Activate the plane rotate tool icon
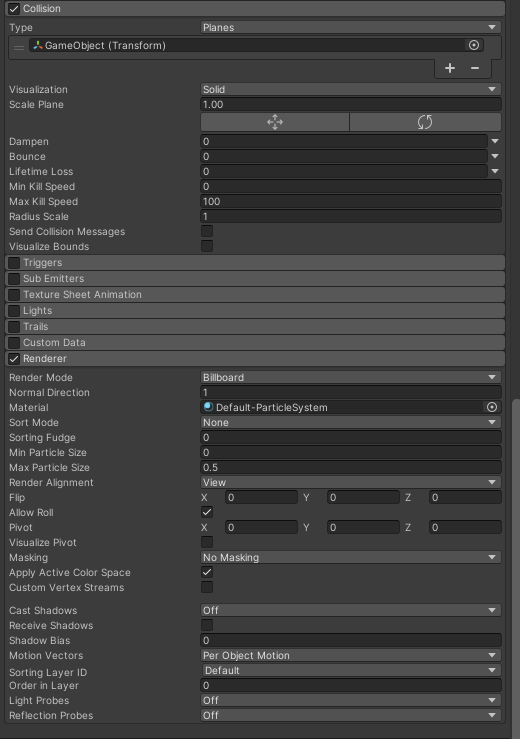Viewport: 520px width, 739px height. click(x=425, y=122)
